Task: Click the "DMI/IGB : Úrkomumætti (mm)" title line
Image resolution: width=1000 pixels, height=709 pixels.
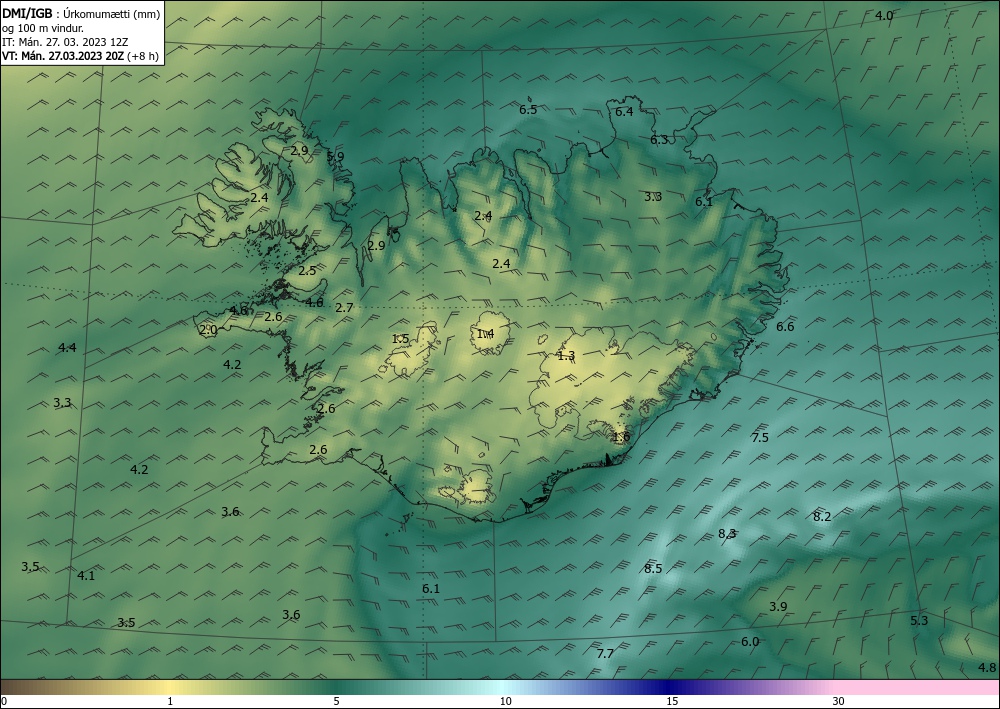Action: tap(81, 13)
